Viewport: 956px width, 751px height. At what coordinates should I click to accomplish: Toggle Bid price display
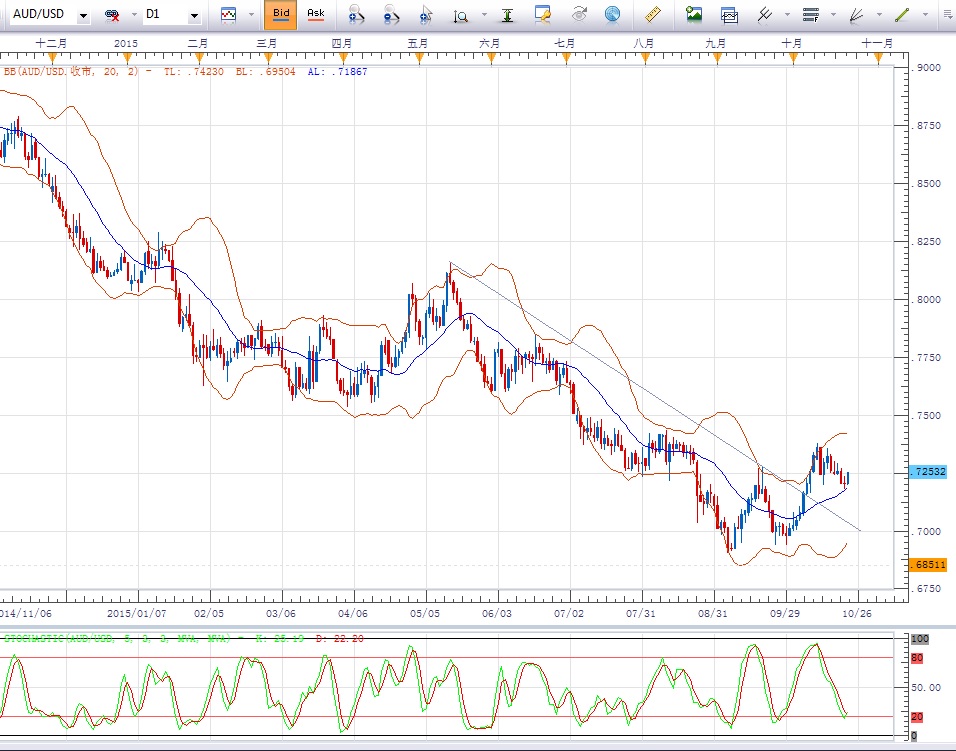point(281,15)
